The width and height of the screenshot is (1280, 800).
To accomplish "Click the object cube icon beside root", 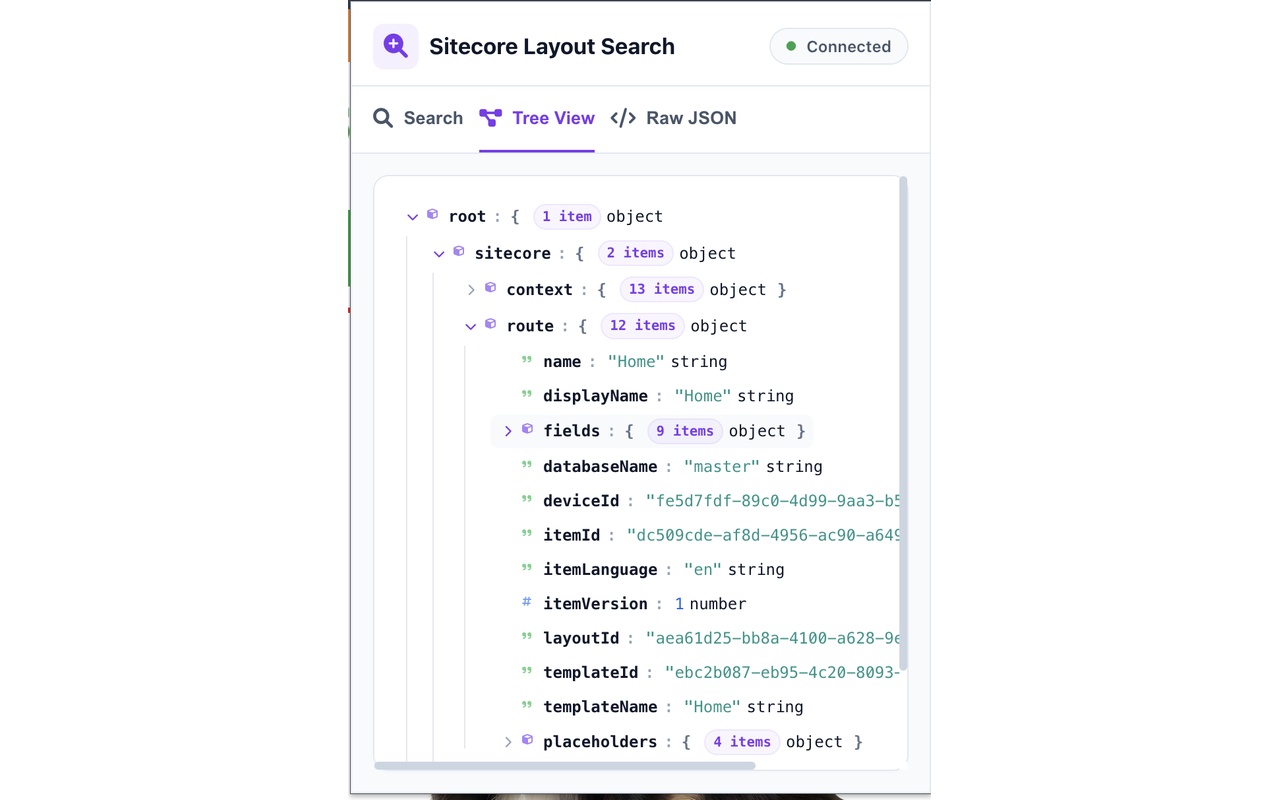I will coord(433,214).
